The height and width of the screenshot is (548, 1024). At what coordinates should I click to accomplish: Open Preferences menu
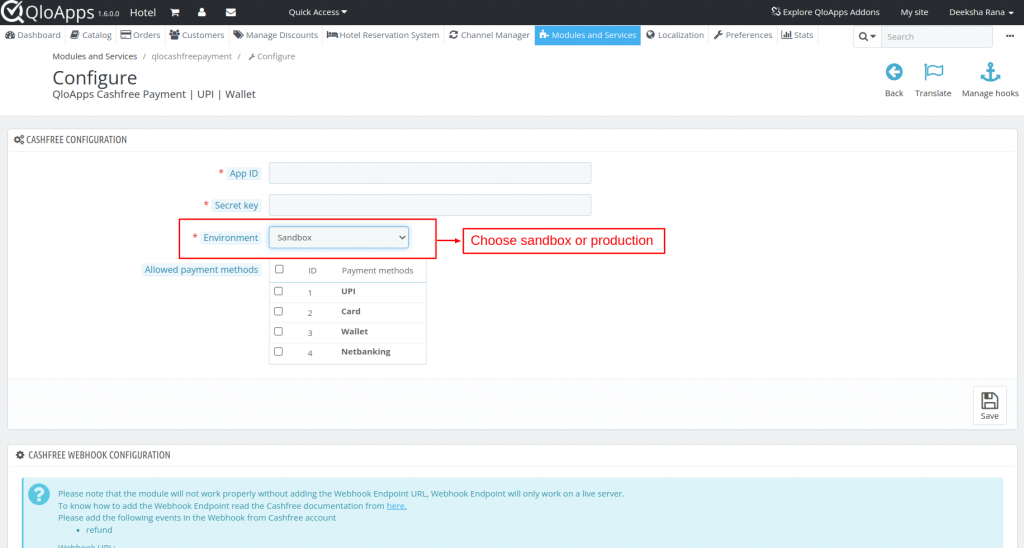[743, 35]
